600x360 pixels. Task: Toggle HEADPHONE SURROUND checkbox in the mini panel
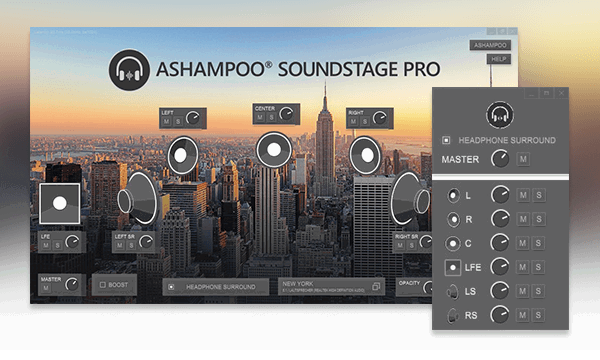click(x=446, y=140)
